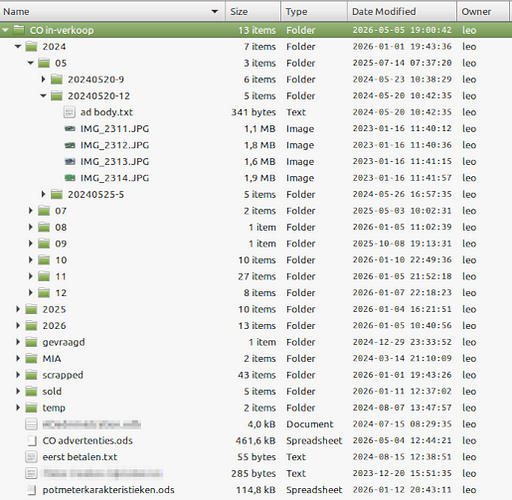Select the 05 folder icon
Image resolution: width=512 pixels, height=500 pixels.
click(44, 63)
